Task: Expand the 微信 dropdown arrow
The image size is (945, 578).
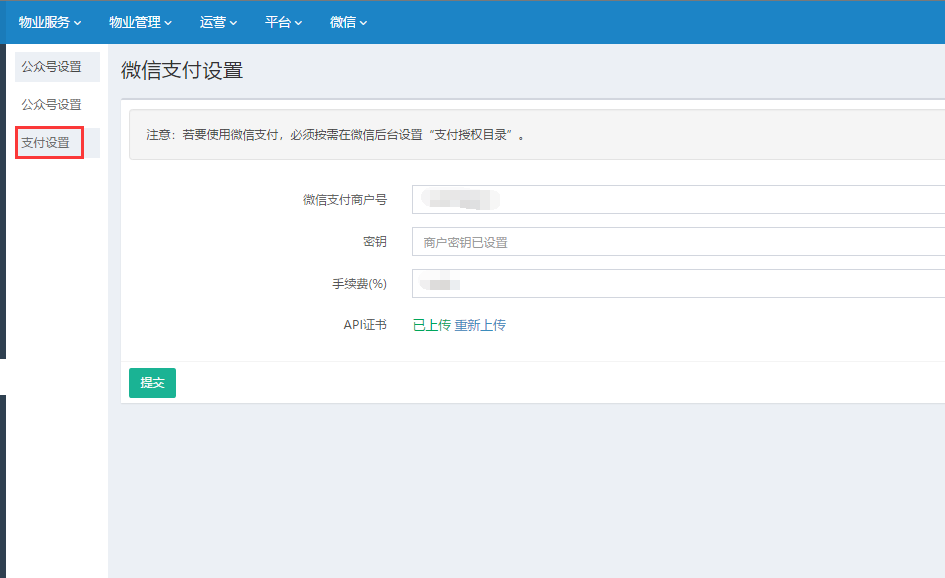Action: 363,23
